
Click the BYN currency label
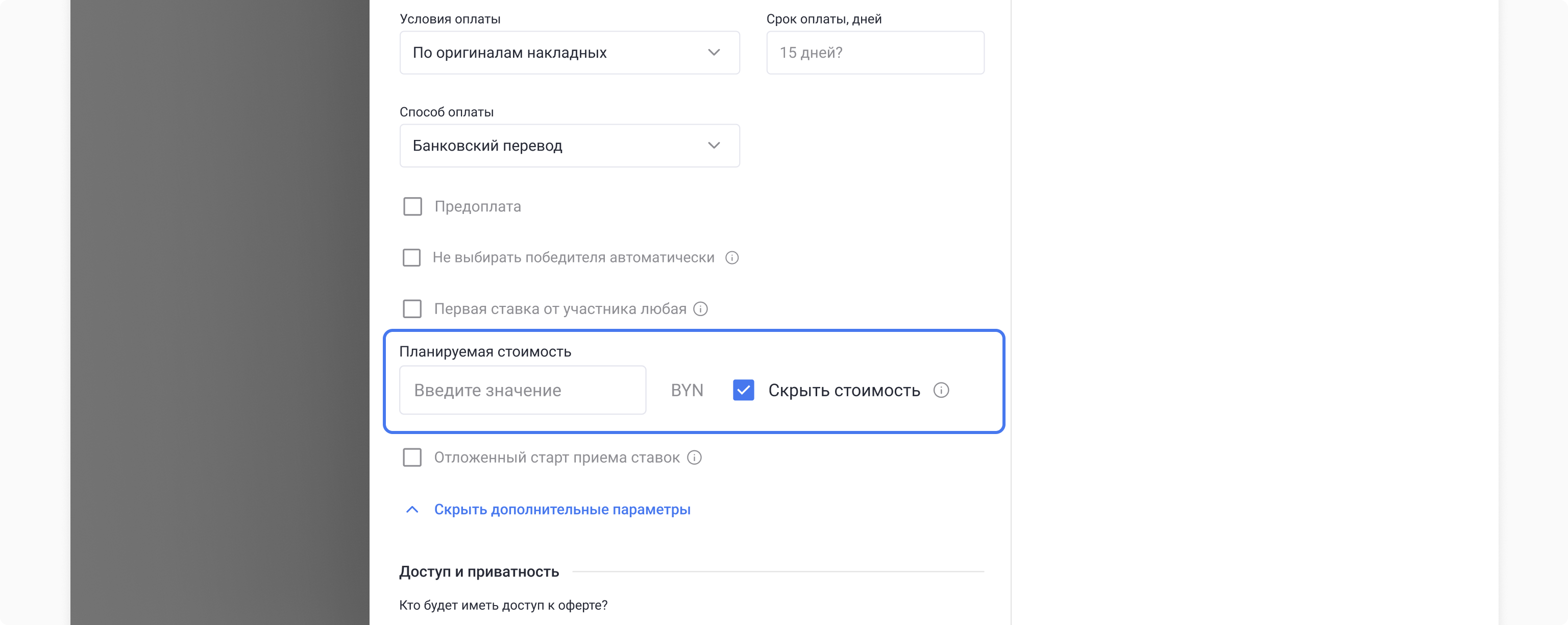[687, 390]
